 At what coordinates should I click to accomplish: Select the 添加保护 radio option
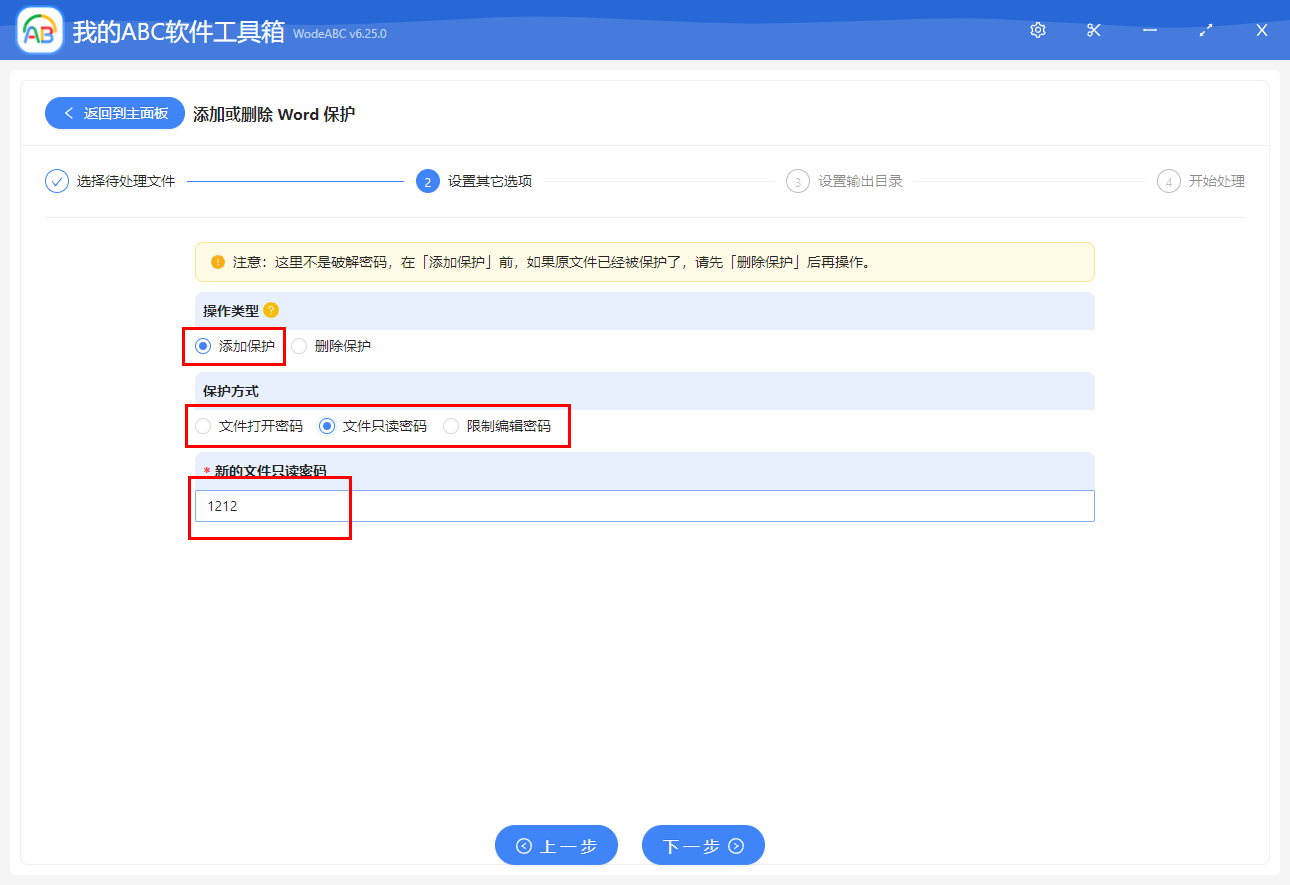point(203,346)
